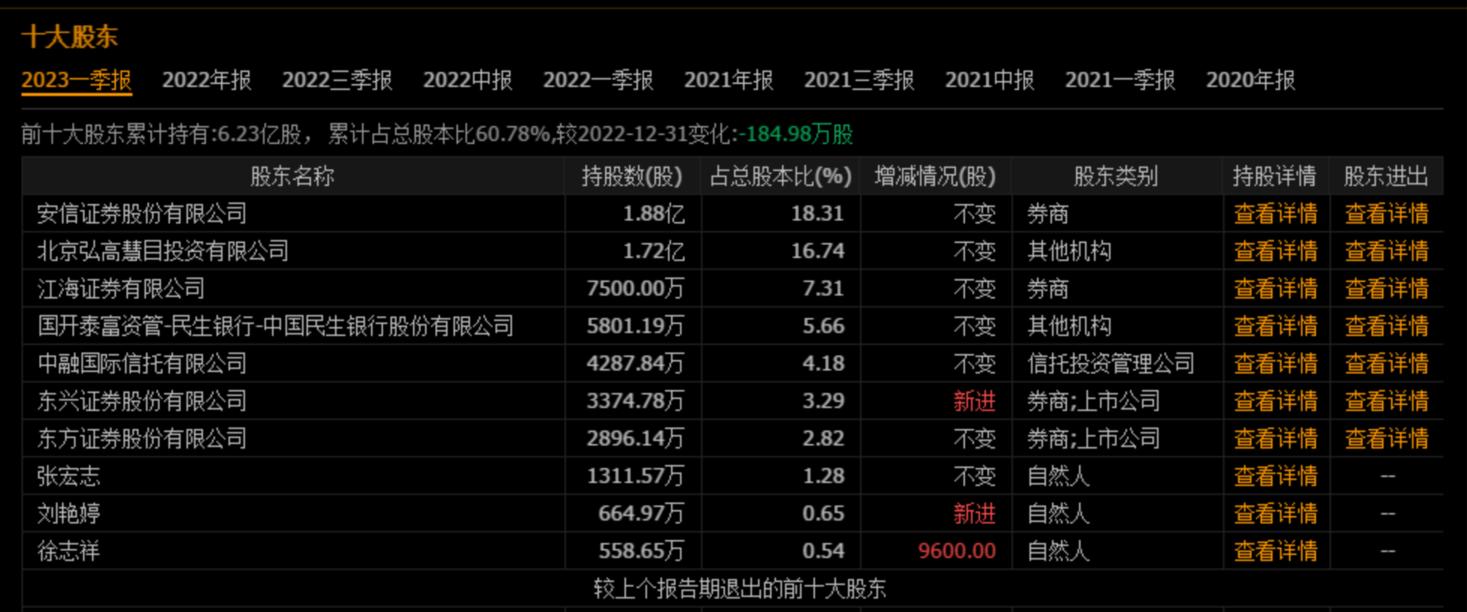Click the 增减情况(股) column header
Viewport: 1467px width, 612px height.
[x=935, y=177]
